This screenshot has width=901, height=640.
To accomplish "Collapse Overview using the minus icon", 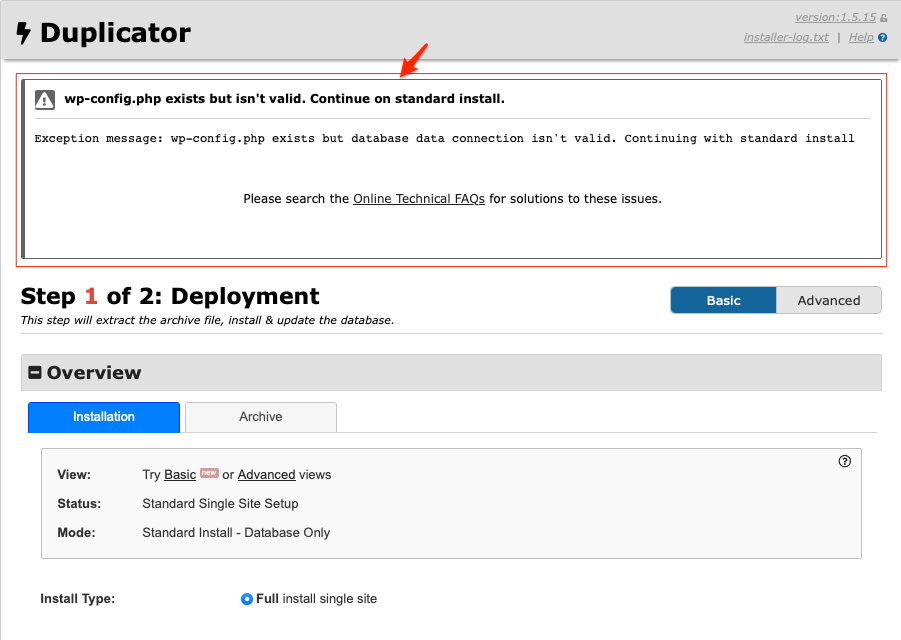I will click(35, 373).
